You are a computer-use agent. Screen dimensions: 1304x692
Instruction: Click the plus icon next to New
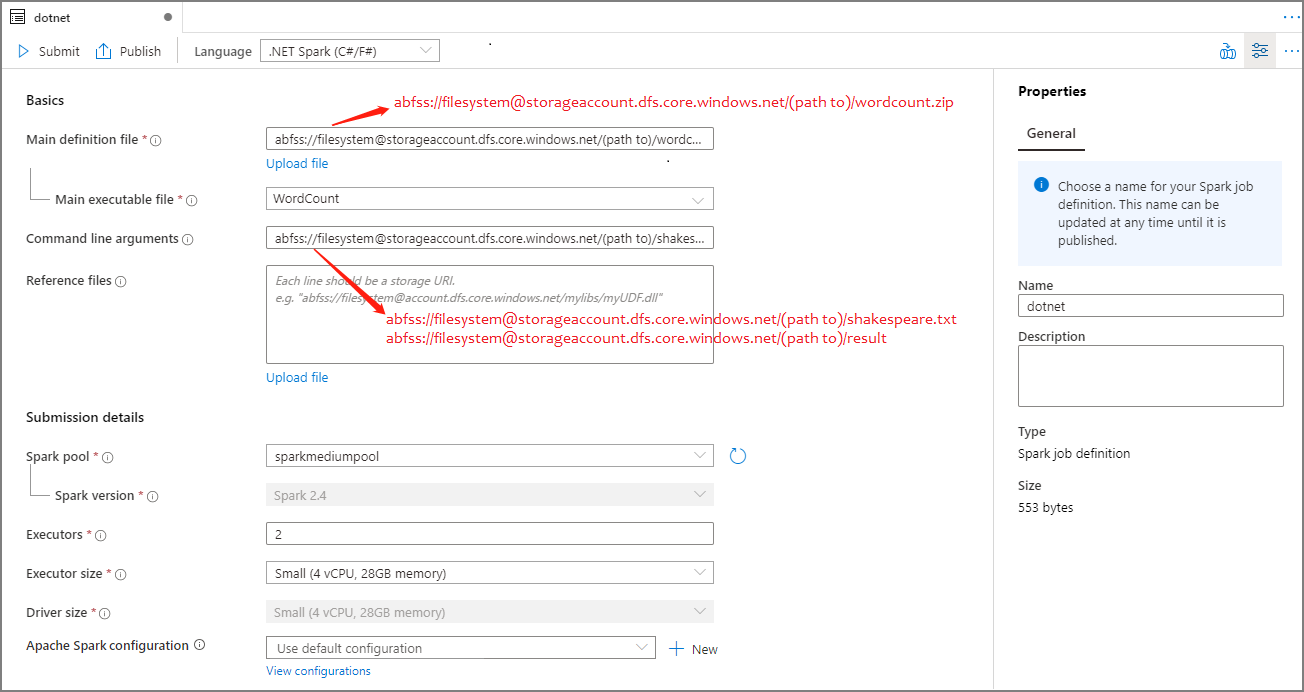click(676, 649)
